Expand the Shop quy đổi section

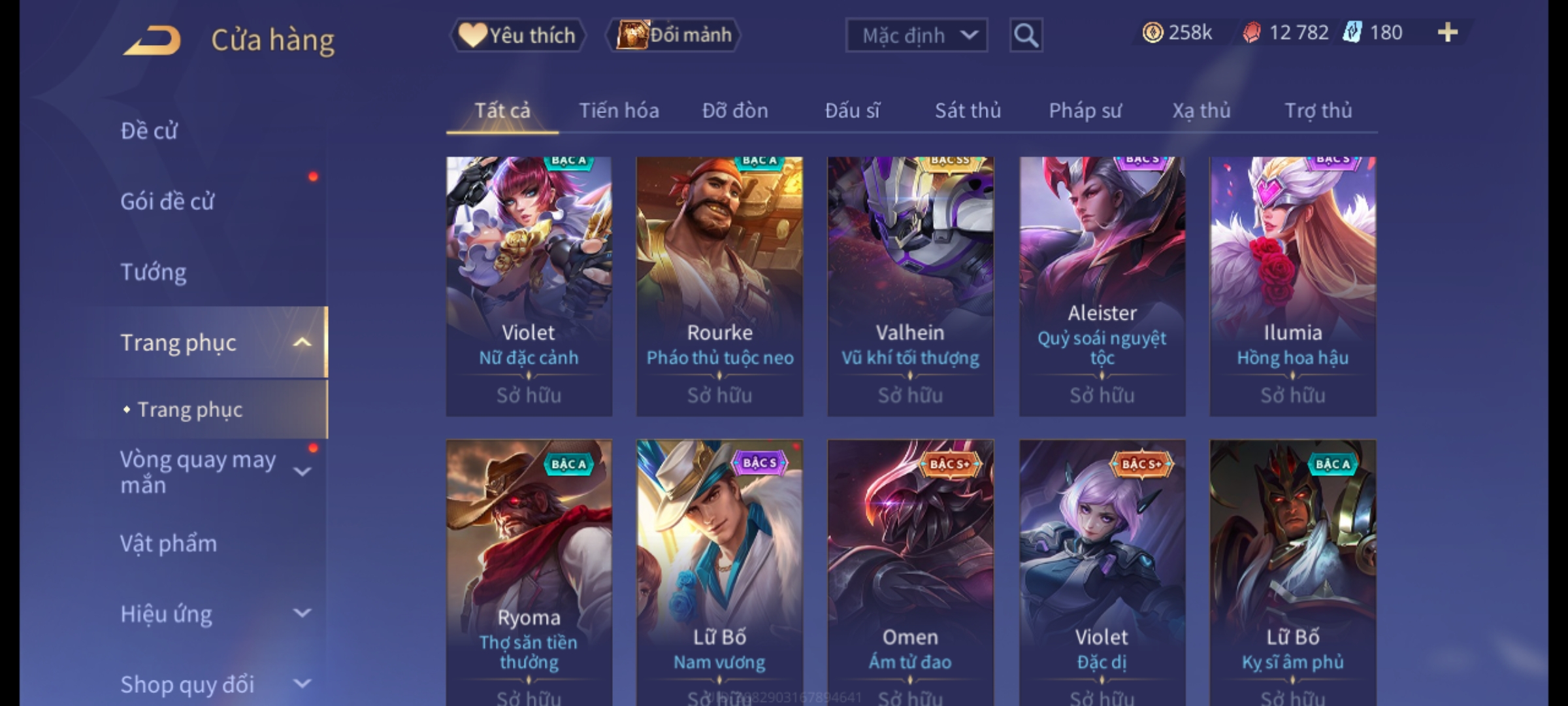[x=302, y=684]
